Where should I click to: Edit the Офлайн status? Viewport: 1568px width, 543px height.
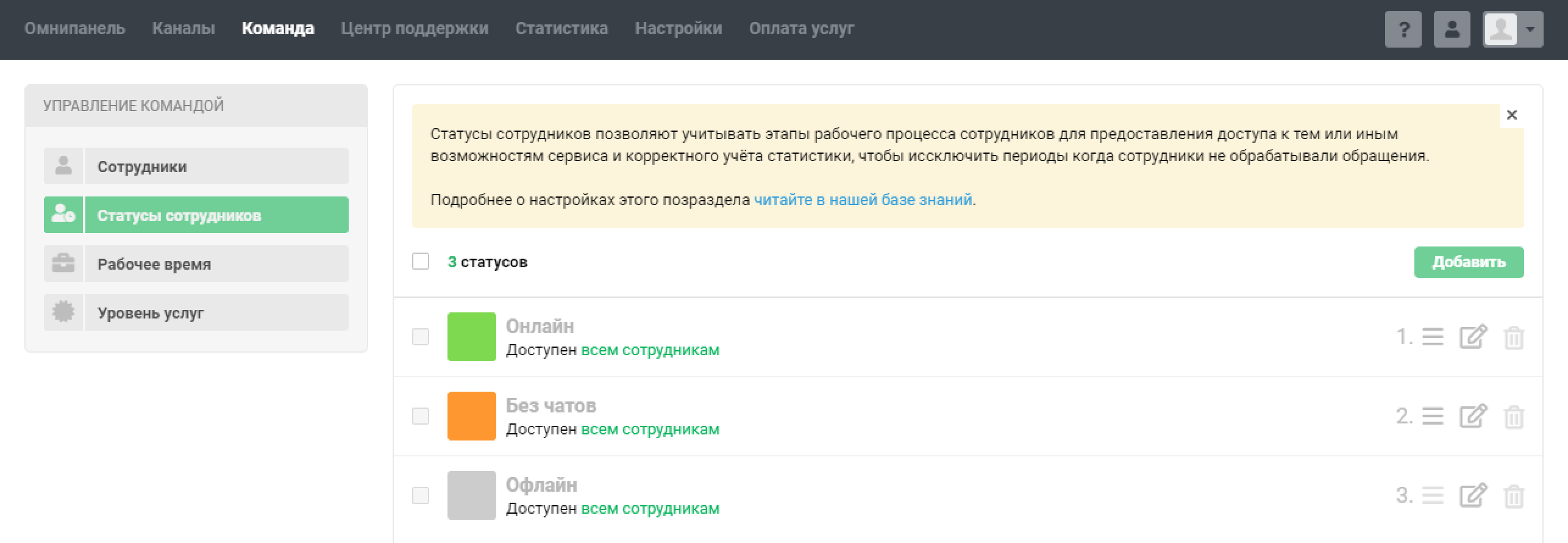pyautogui.click(x=1473, y=495)
